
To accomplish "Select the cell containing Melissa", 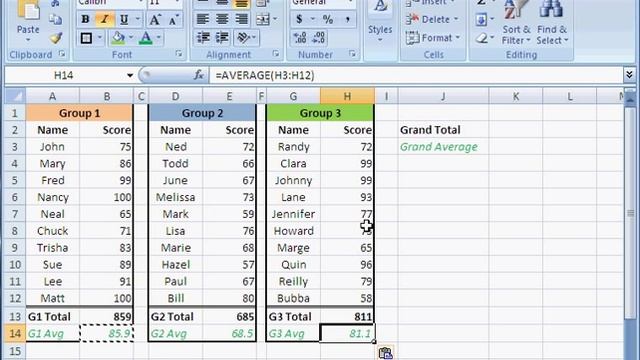I will point(176,197).
